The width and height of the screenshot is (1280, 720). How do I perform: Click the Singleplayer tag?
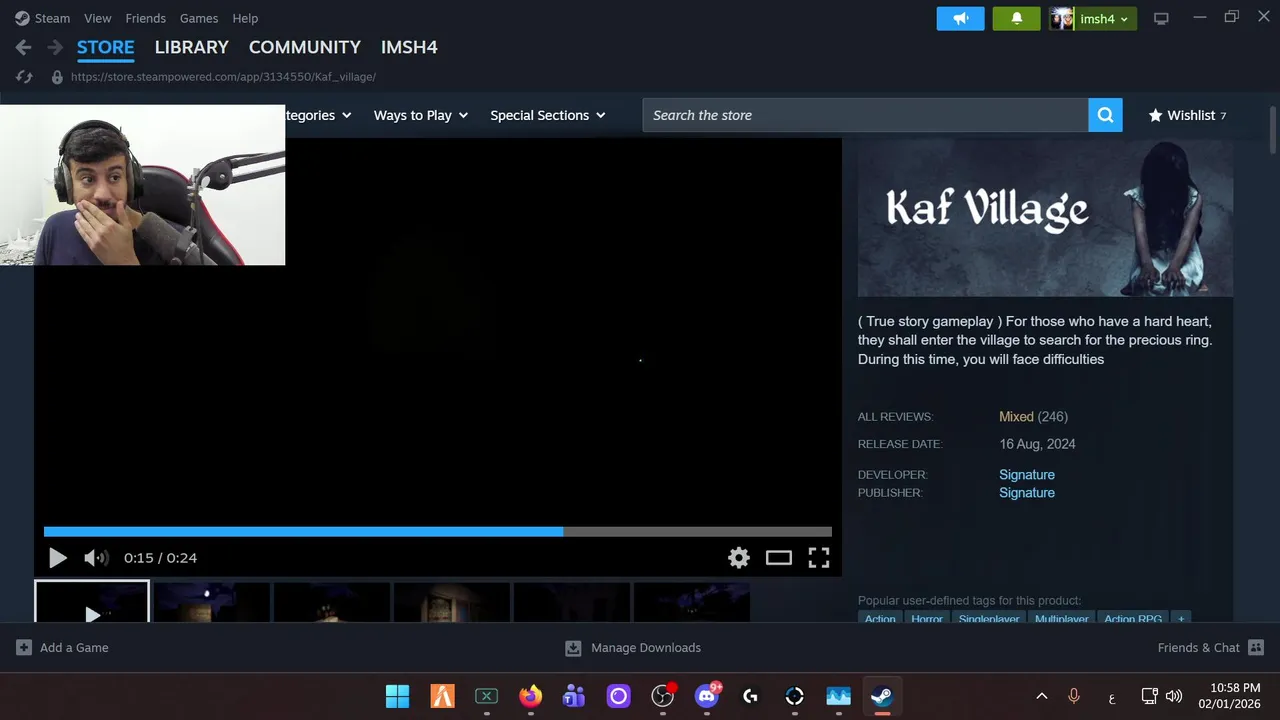[989, 618]
